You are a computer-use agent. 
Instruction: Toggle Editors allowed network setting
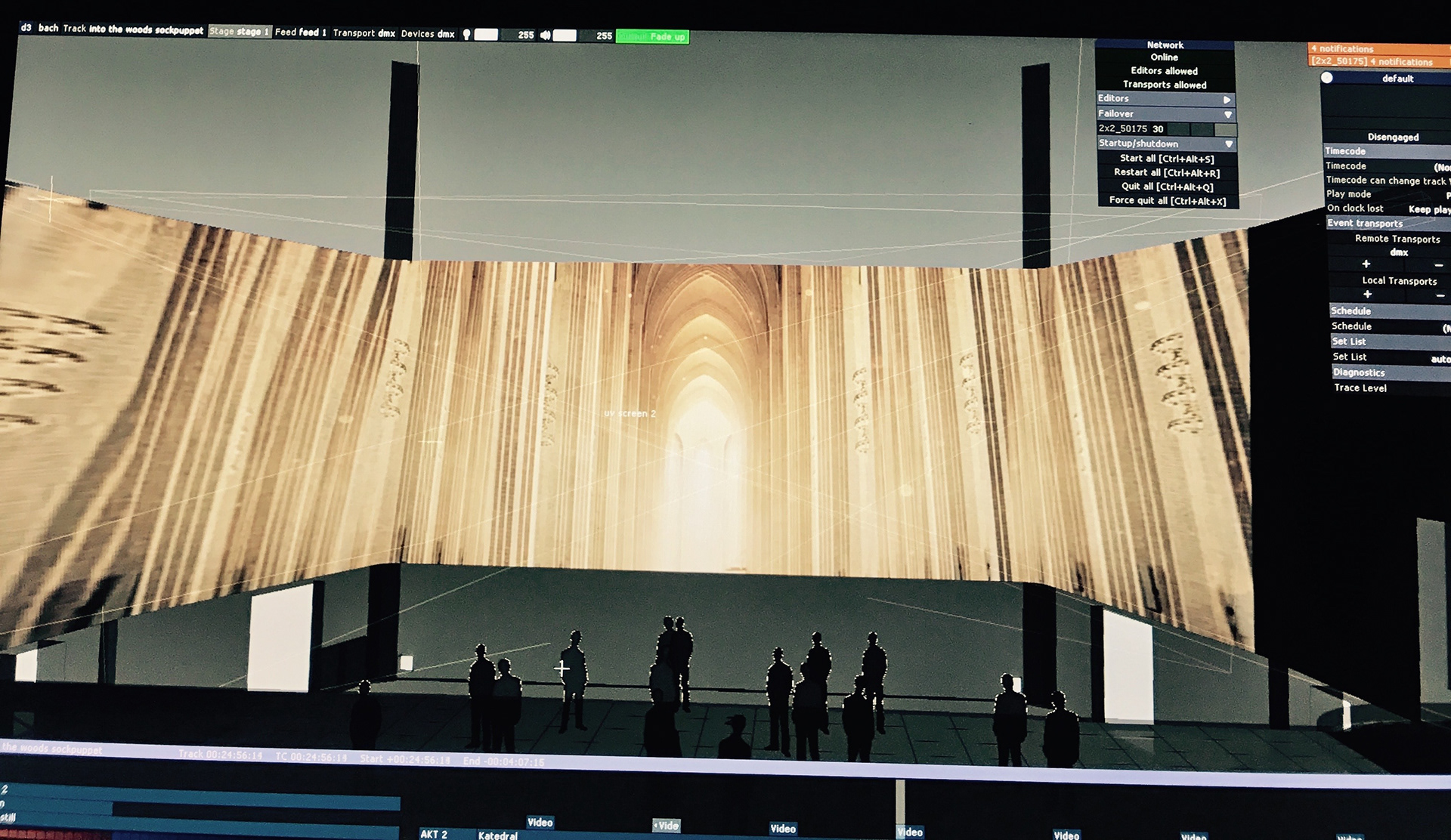(x=1164, y=71)
